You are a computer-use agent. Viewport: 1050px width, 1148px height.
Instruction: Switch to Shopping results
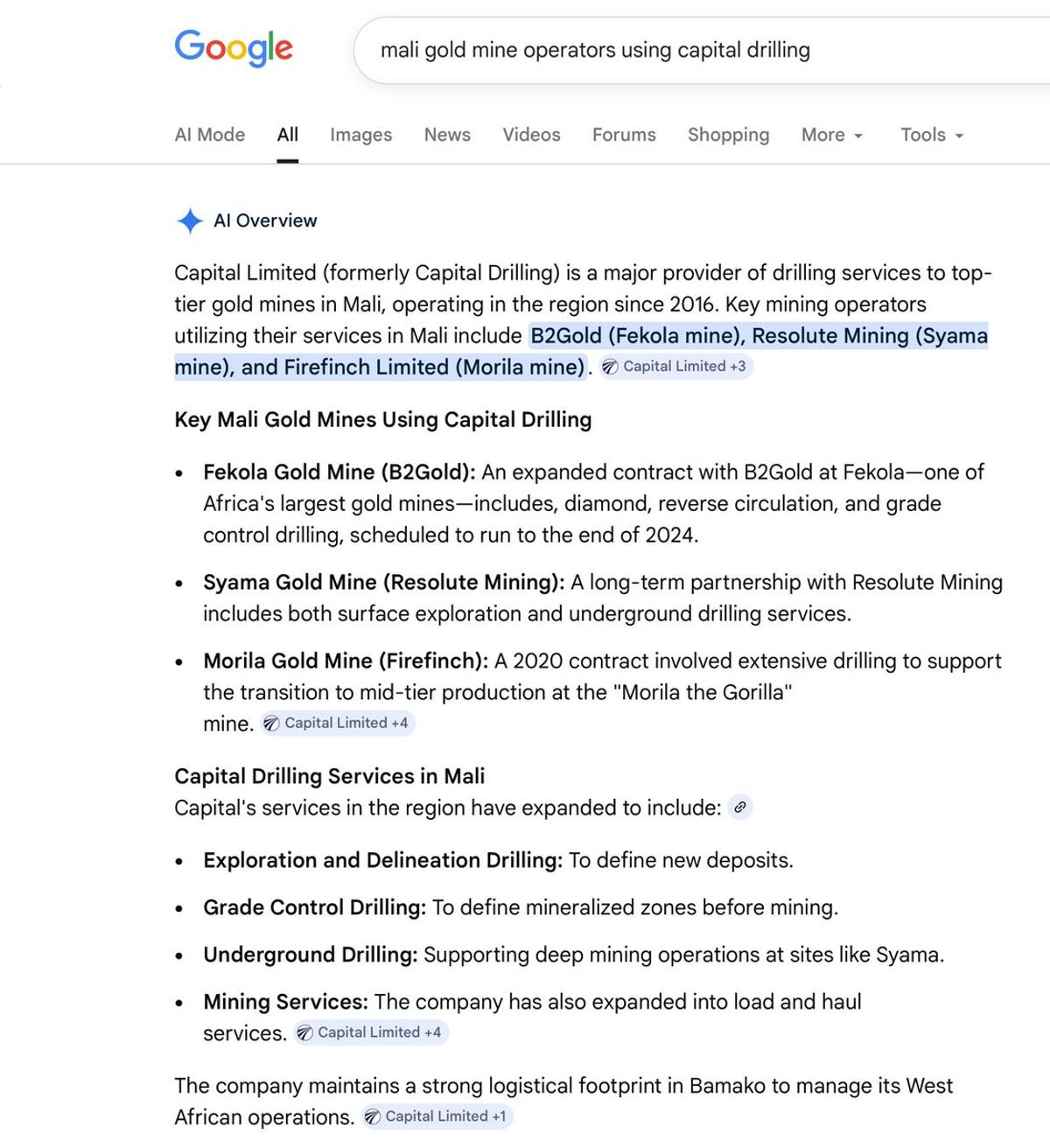click(x=728, y=135)
